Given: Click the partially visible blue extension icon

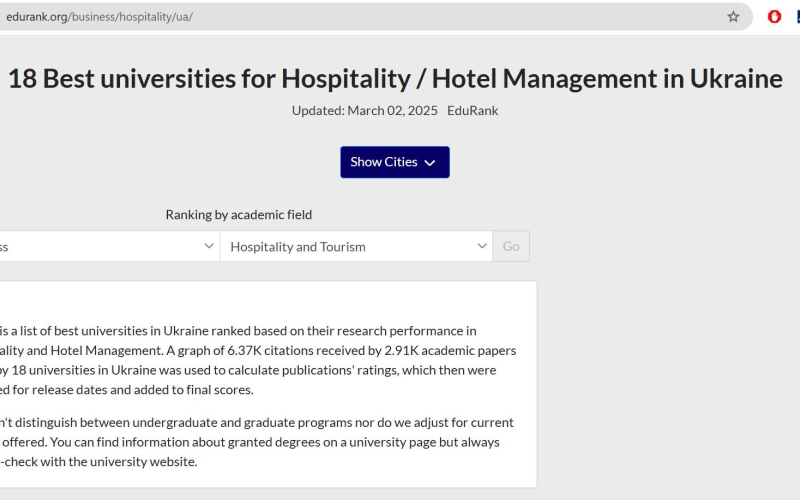Looking at the screenshot, I should pos(797,17).
